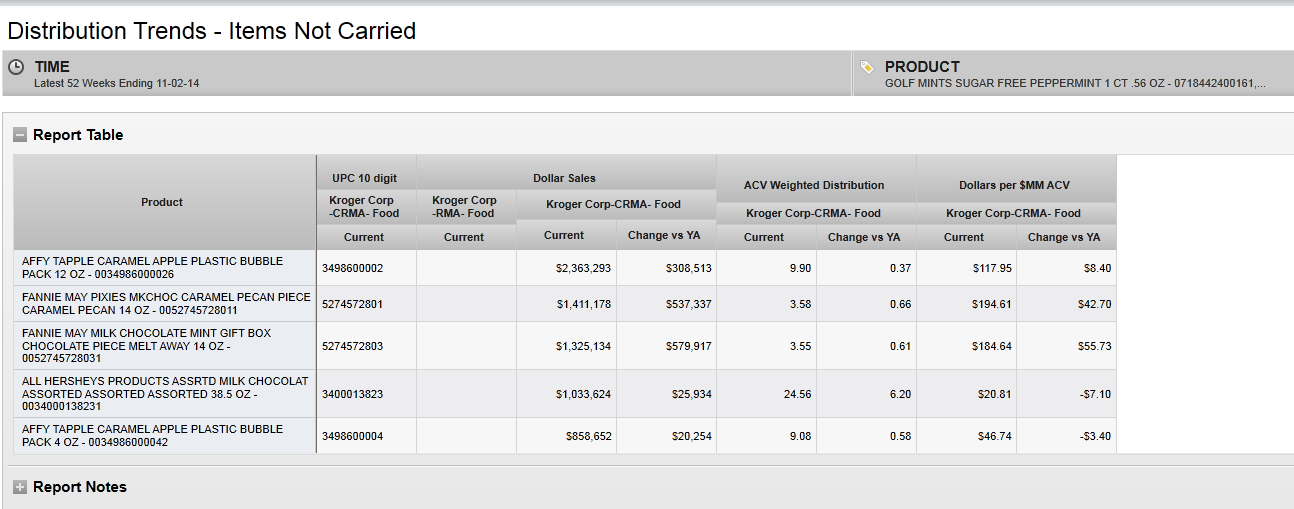Click the Product column header
The height and width of the screenshot is (509, 1294).
(x=162, y=202)
